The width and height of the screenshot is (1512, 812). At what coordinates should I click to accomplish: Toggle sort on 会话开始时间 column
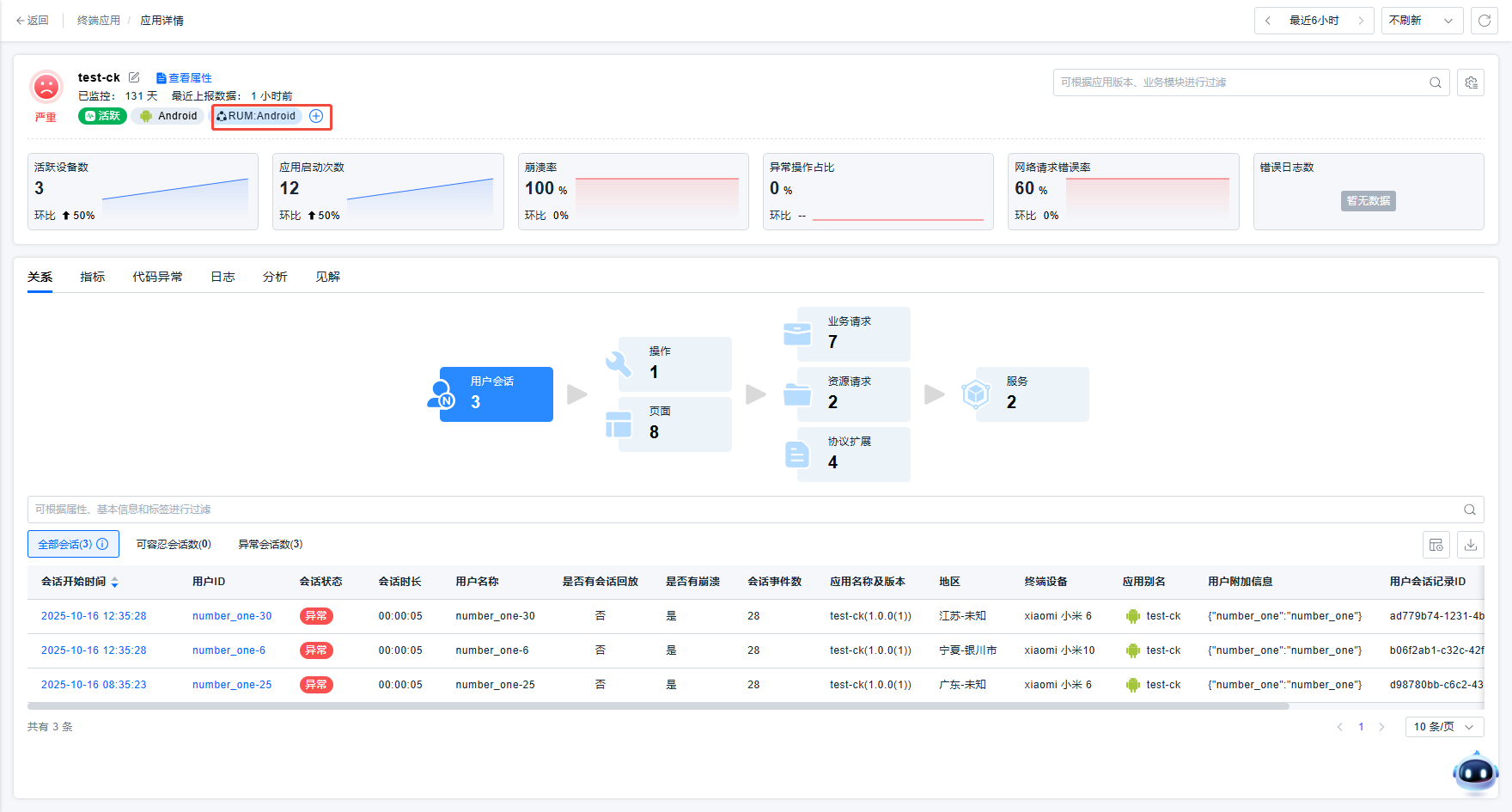(115, 583)
